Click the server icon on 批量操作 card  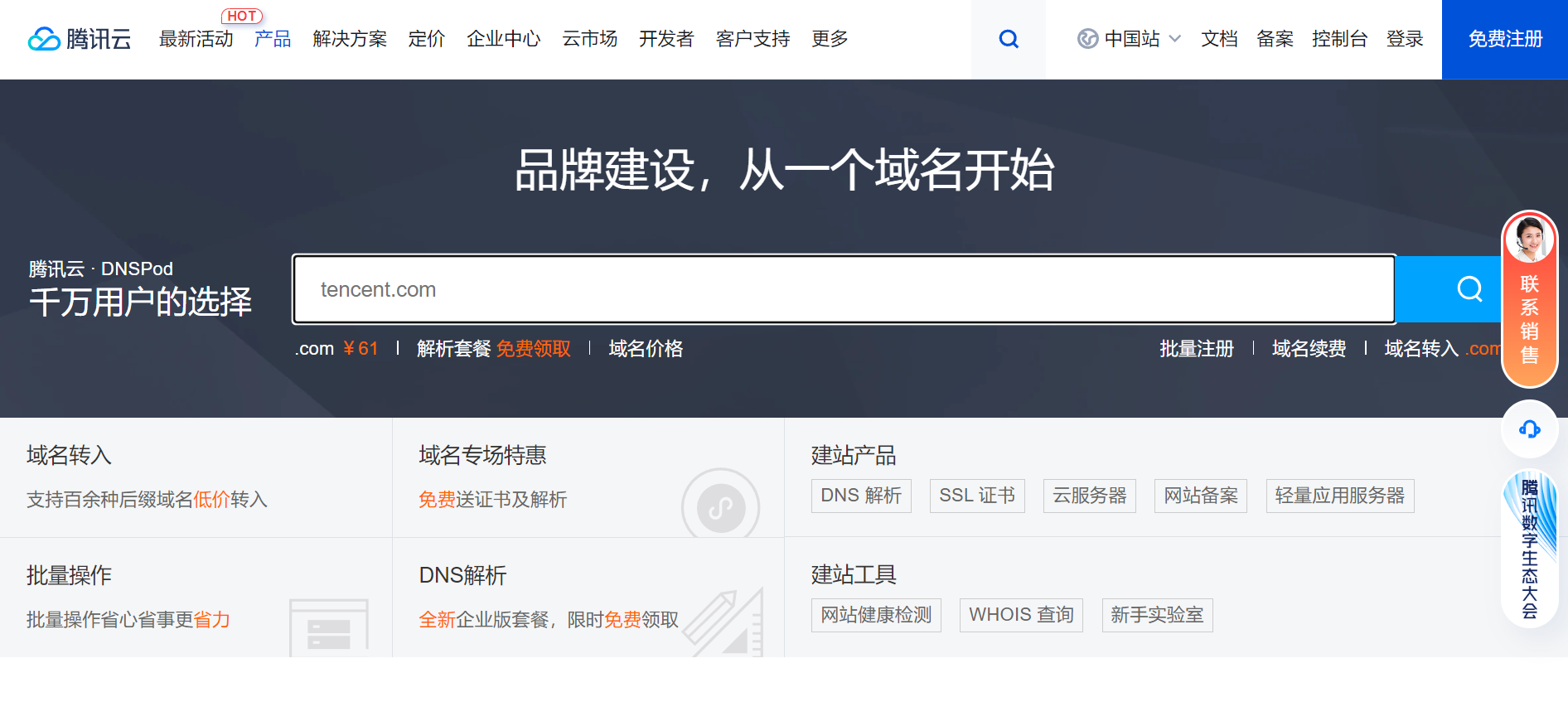pos(329,627)
